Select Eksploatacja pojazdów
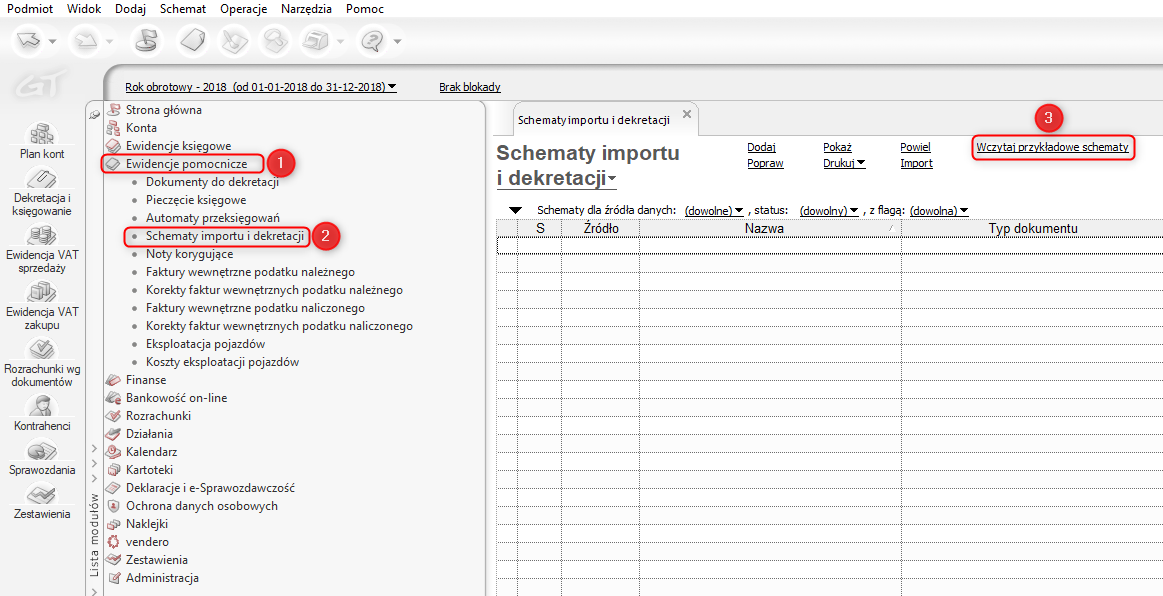Image resolution: width=1163 pixels, height=596 pixels. [205, 344]
